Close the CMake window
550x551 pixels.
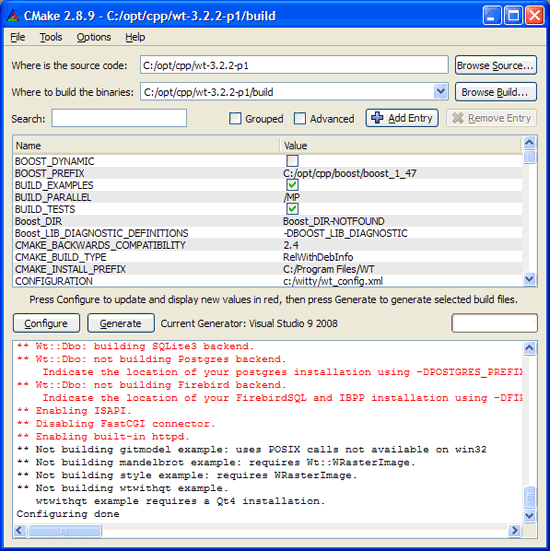[x=535, y=16]
